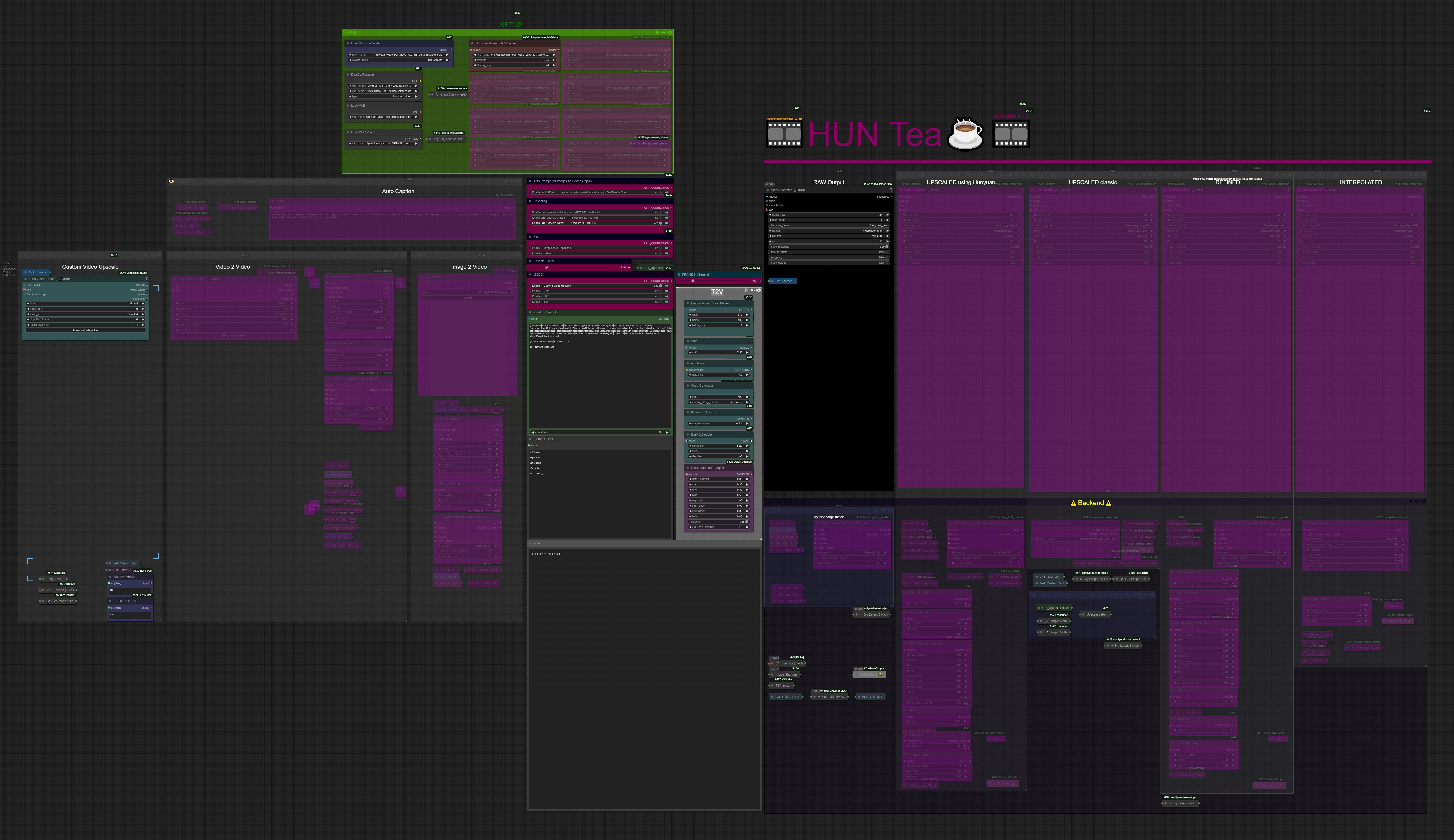This screenshot has width=1454, height=840.
Task: Toggle Enable Interpolation switch
Action: coord(660,248)
